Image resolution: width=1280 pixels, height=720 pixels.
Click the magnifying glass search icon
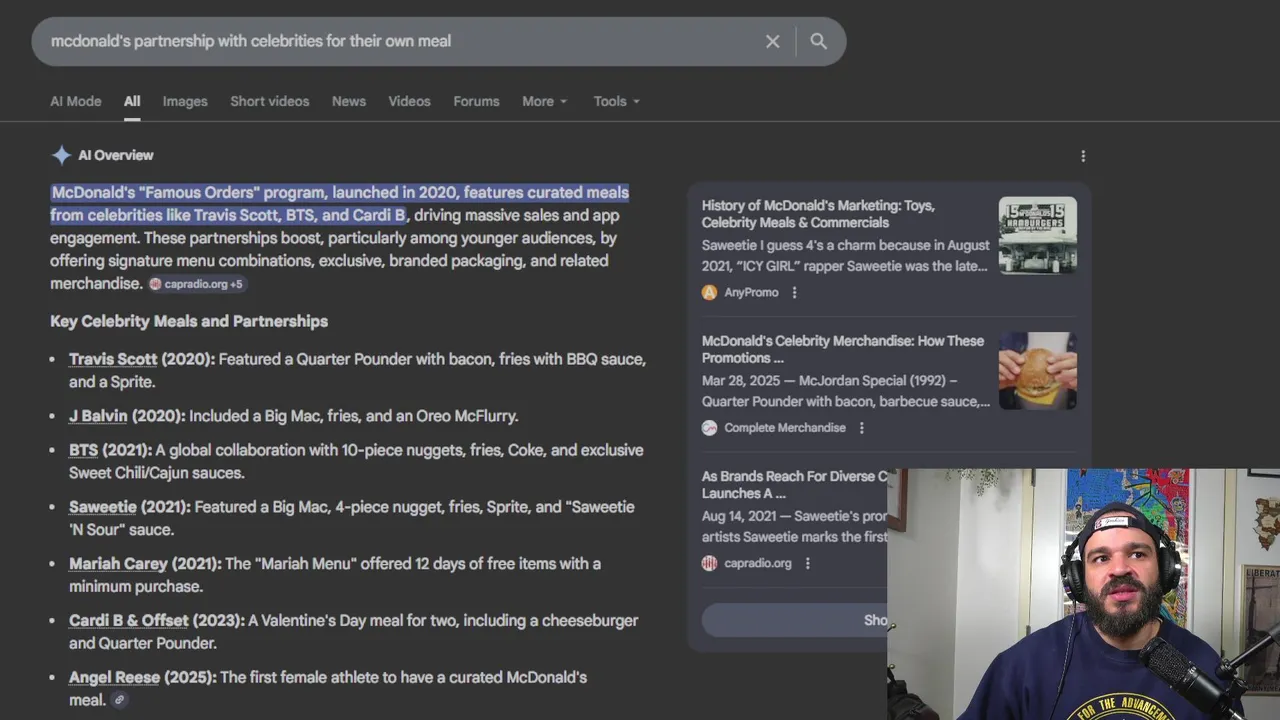pyautogui.click(x=818, y=41)
